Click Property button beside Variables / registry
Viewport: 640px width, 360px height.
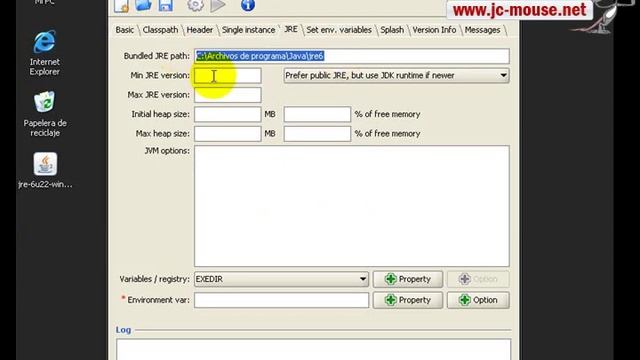(408, 279)
